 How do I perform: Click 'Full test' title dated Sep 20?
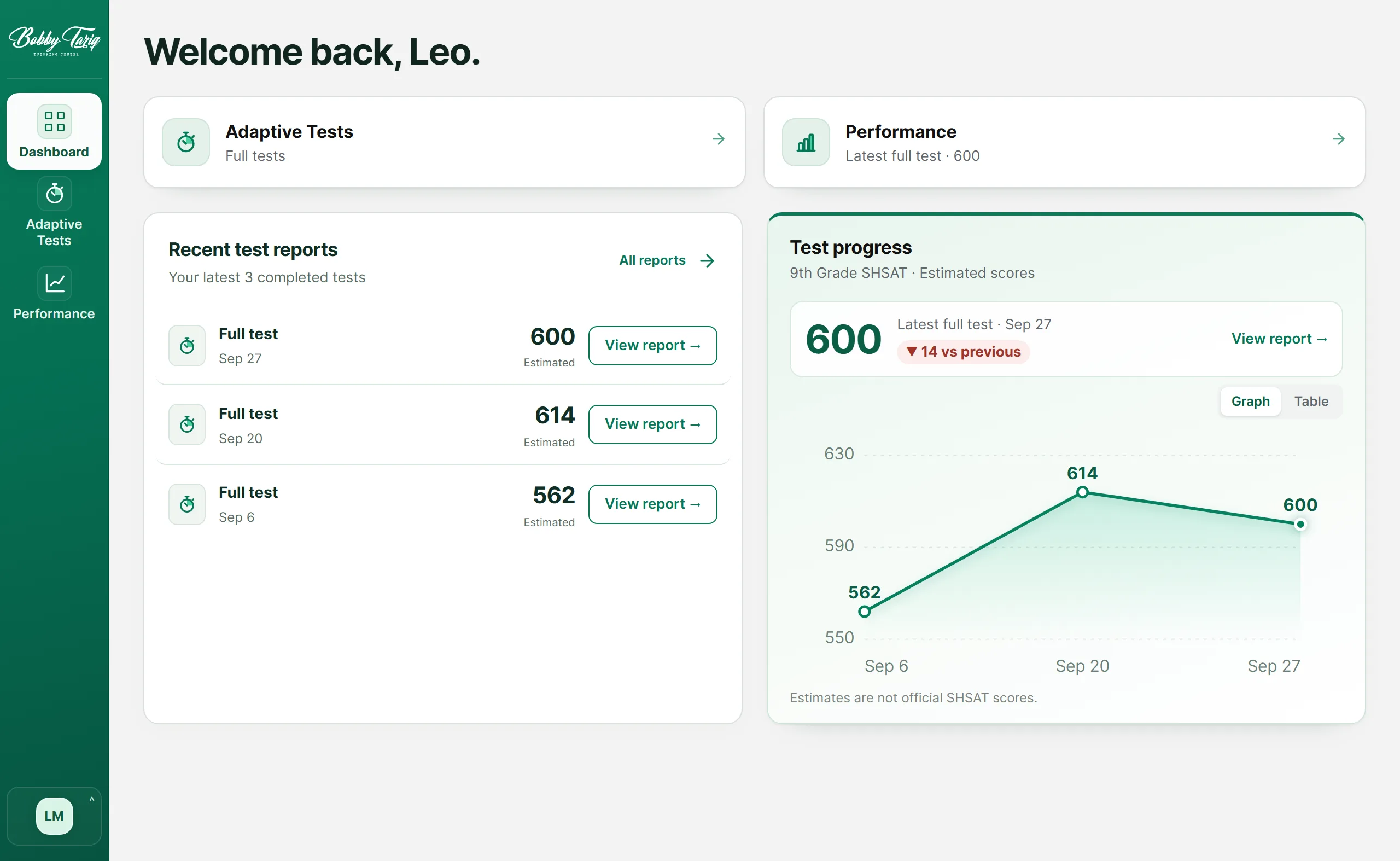pos(248,414)
